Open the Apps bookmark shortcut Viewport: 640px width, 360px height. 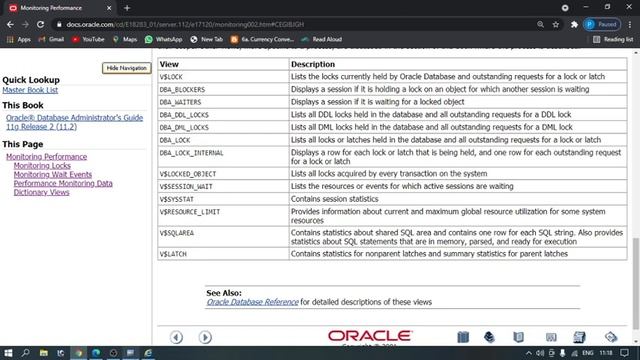[19, 40]
